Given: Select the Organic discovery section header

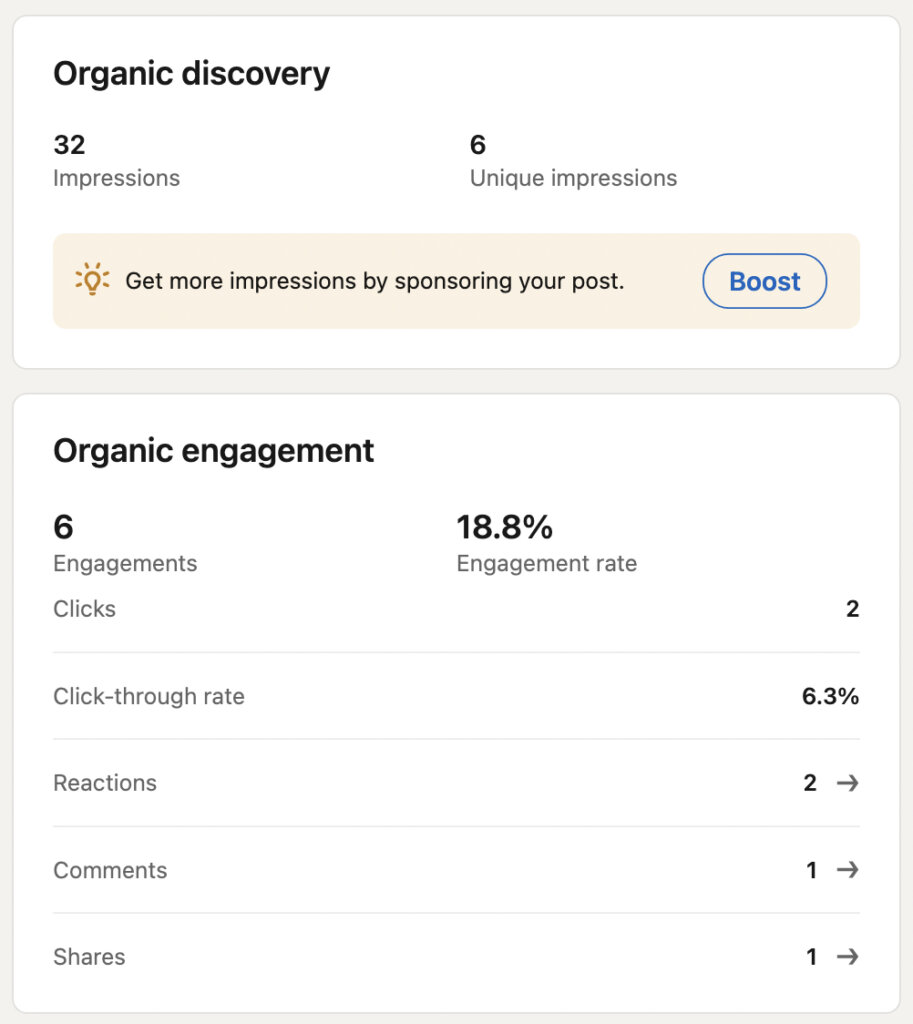Looking at the screenshot, I should tap(191, 72).
